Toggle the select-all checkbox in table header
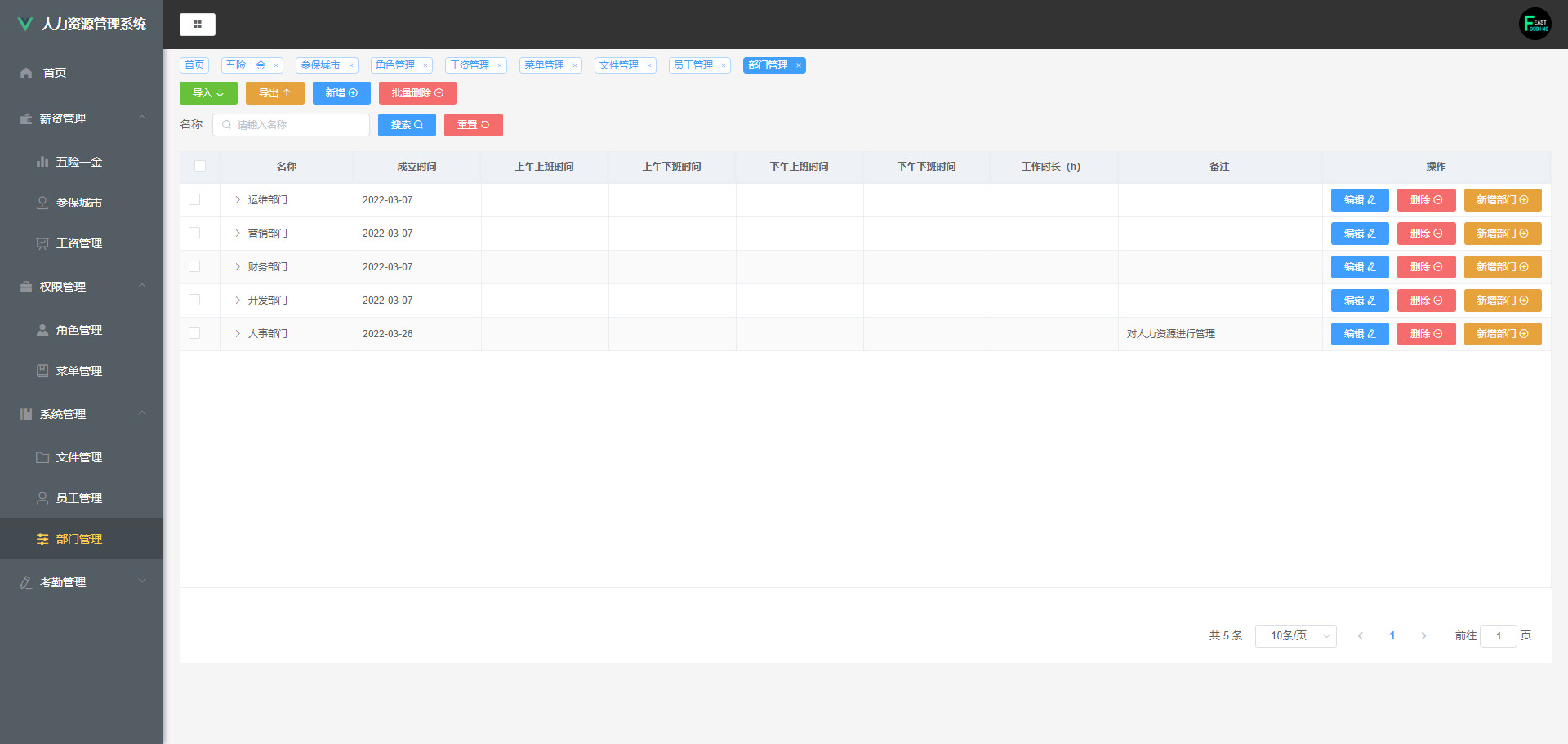 coord(200,166)
